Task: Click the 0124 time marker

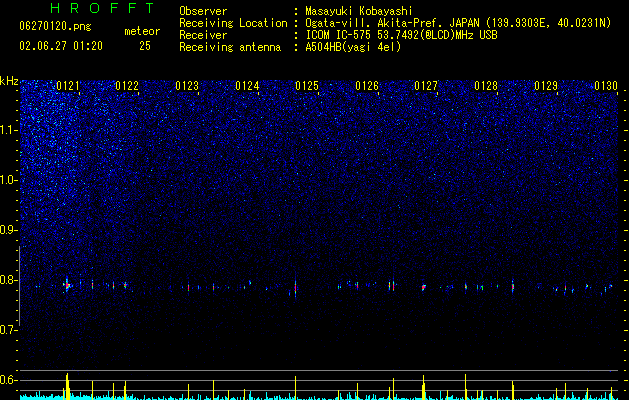Action: pos(247,86)
